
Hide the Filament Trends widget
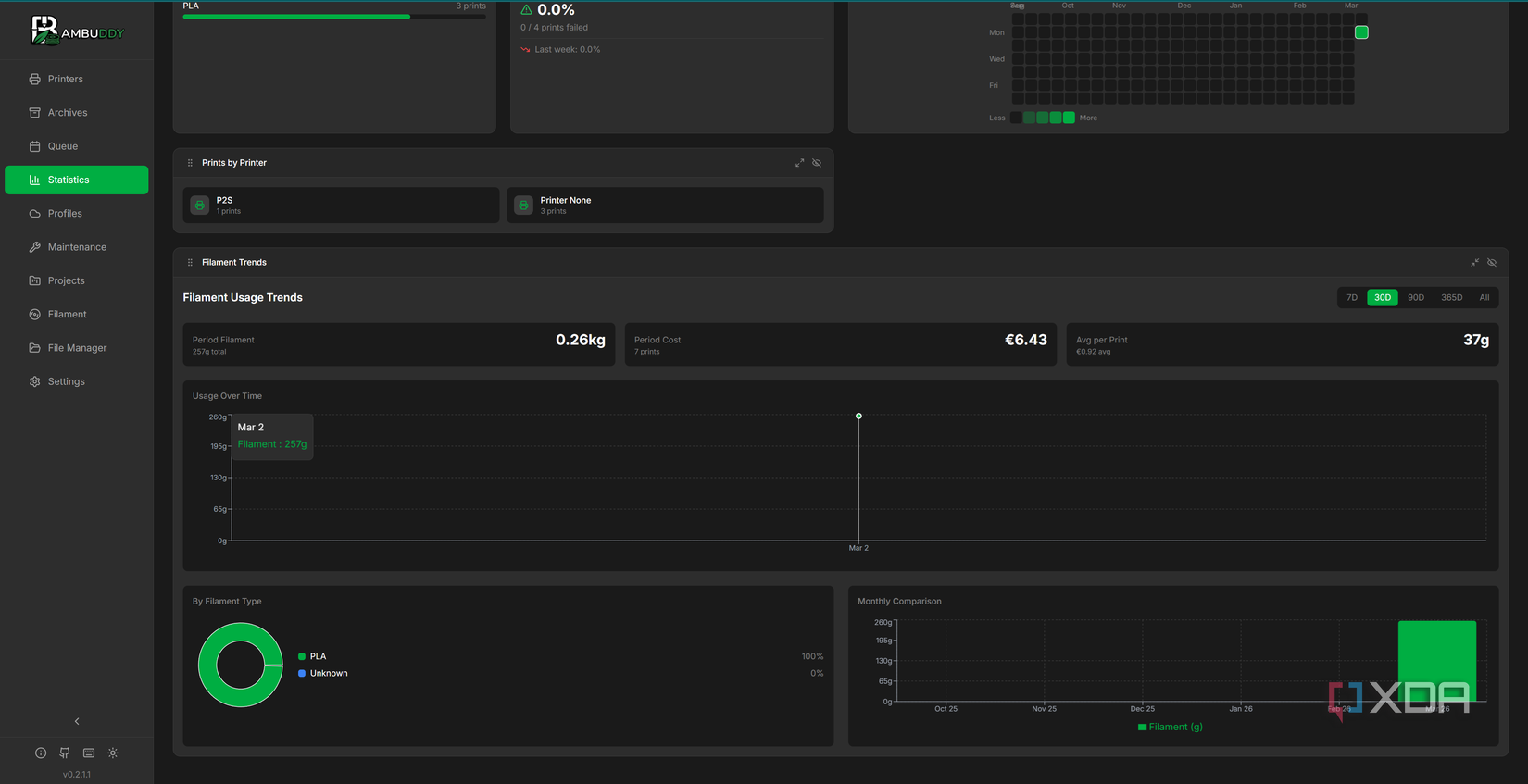click(1492, 263)
